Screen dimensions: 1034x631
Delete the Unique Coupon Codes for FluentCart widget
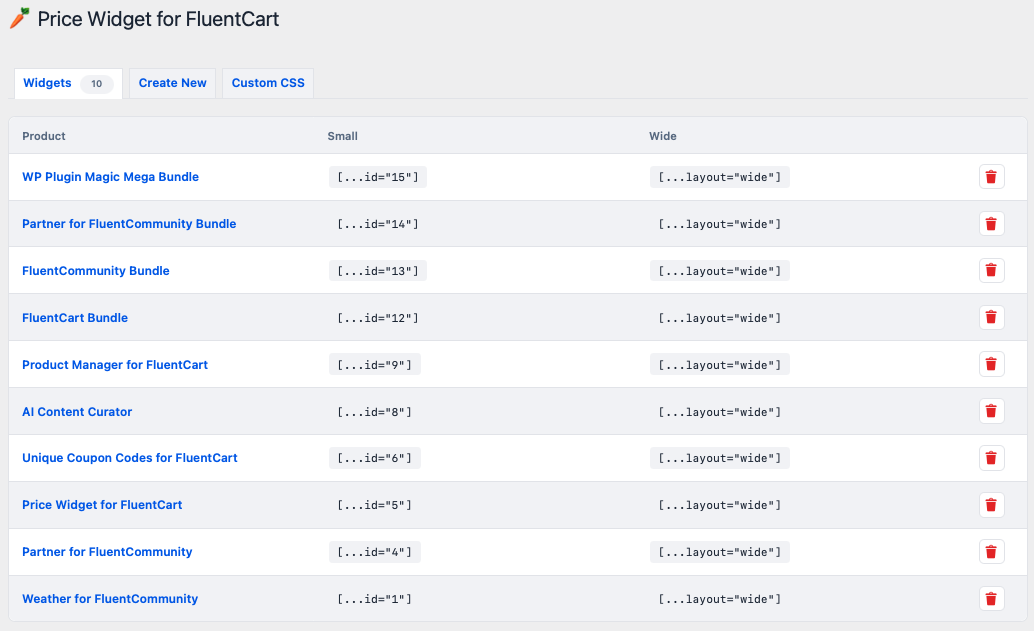991,458
